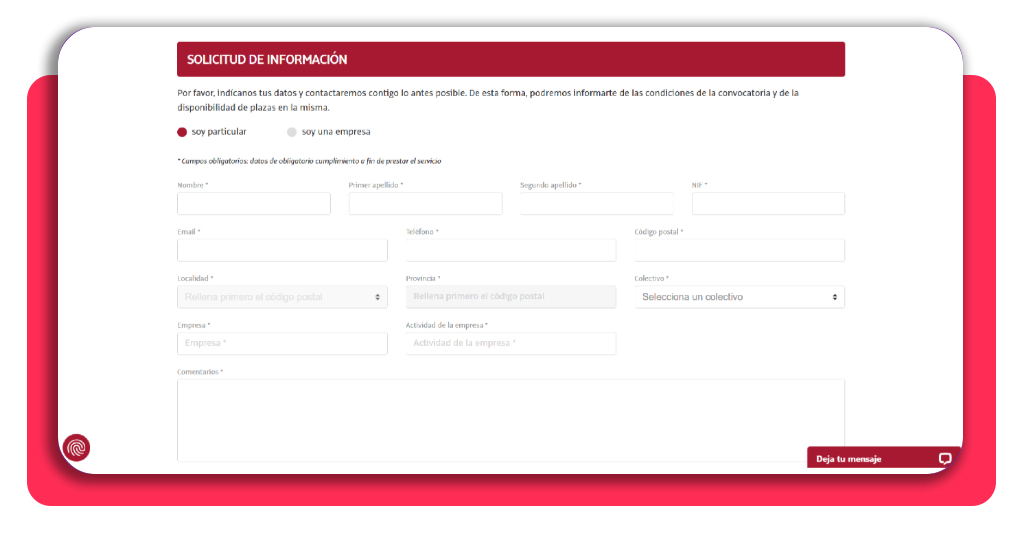Open the Localidad dropdown
This screenshot has height=536, width=1024.
[x=282, y=297]
